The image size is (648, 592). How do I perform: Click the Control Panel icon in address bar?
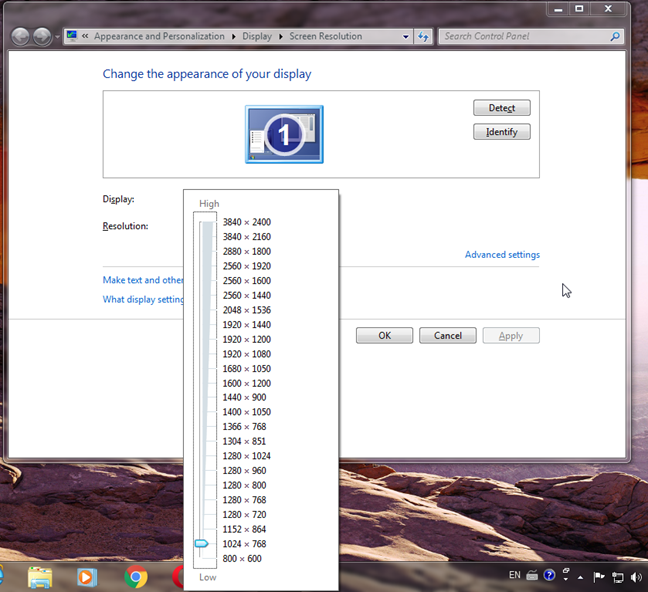click(72, 36)
